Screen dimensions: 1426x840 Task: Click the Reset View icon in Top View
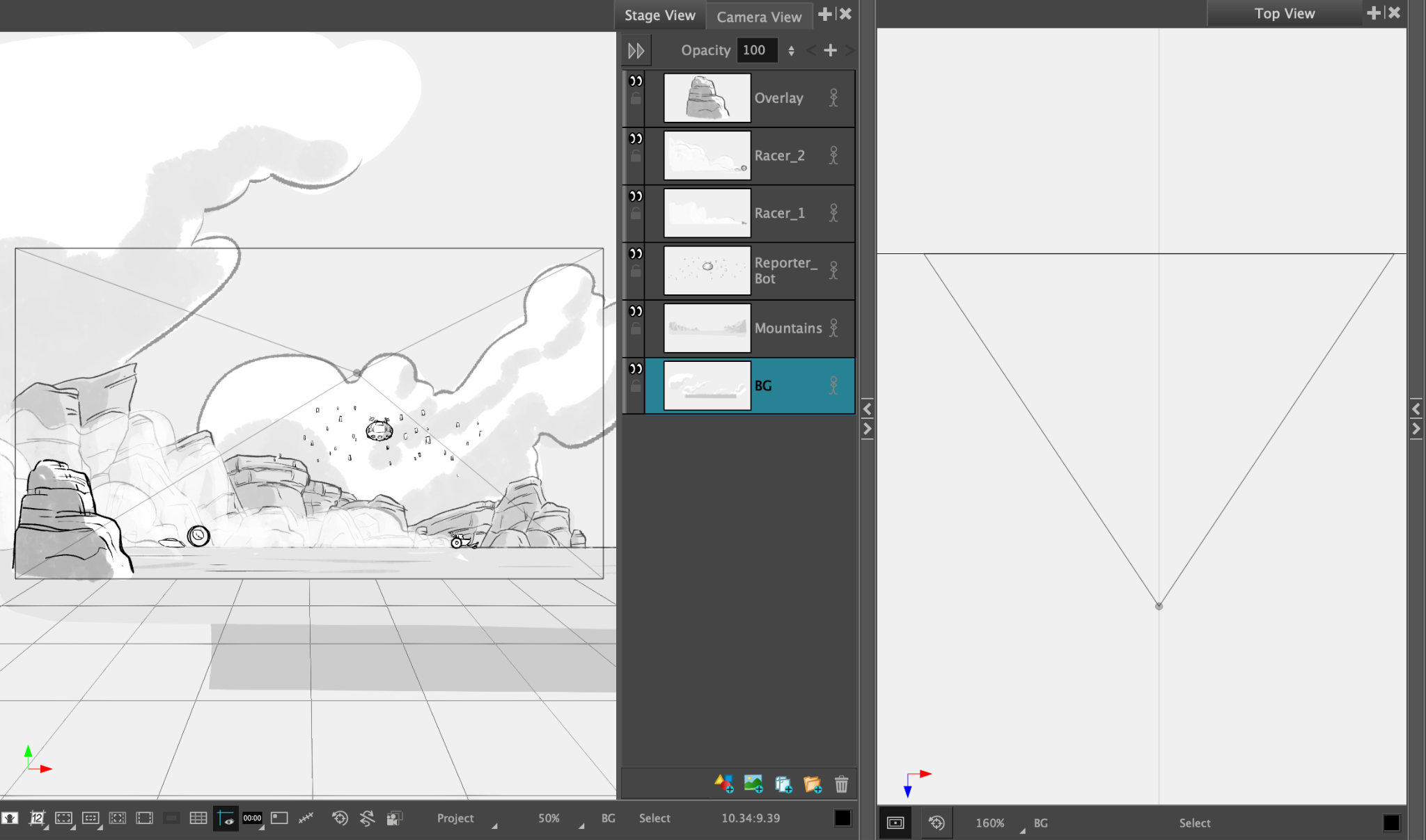point(937,823)
